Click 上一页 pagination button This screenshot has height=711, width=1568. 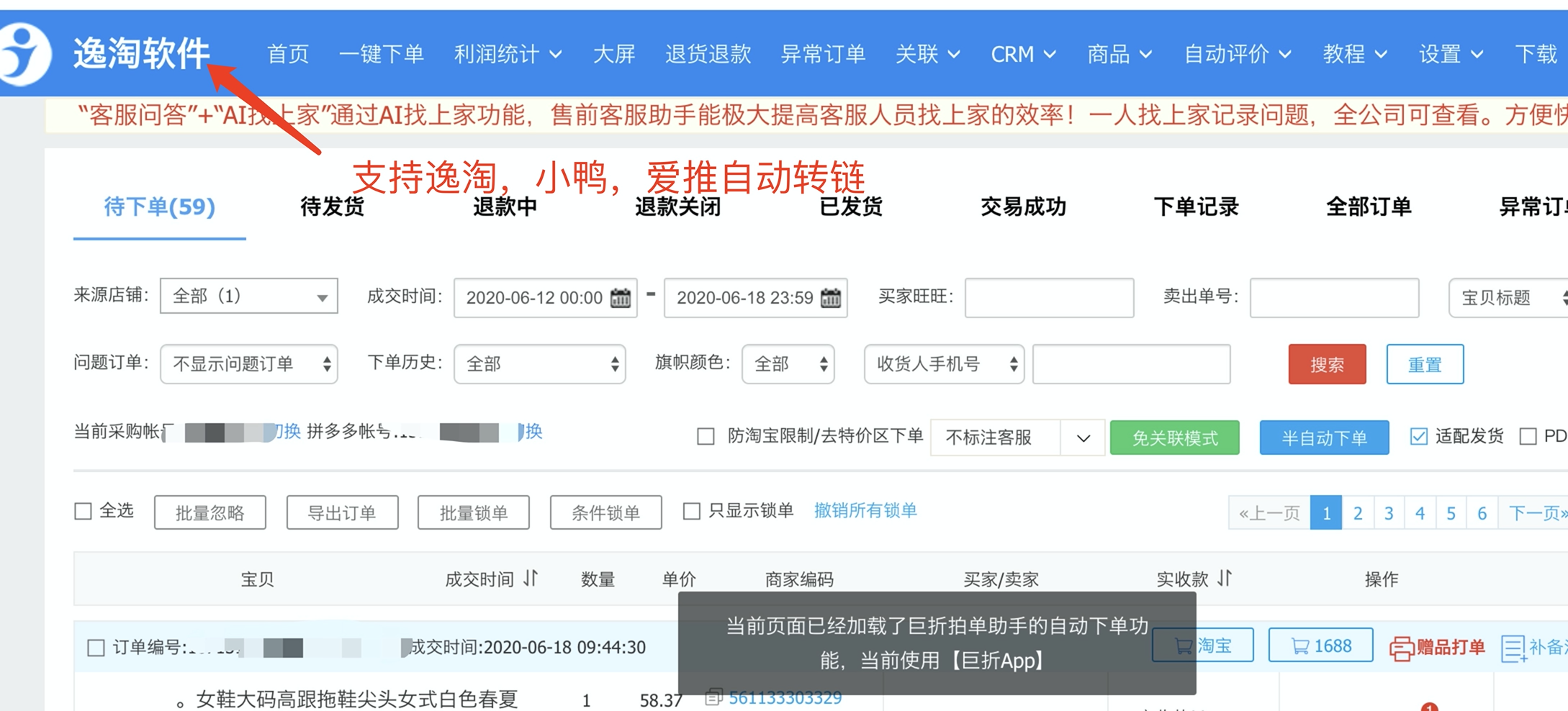[x=1269, y=513]
